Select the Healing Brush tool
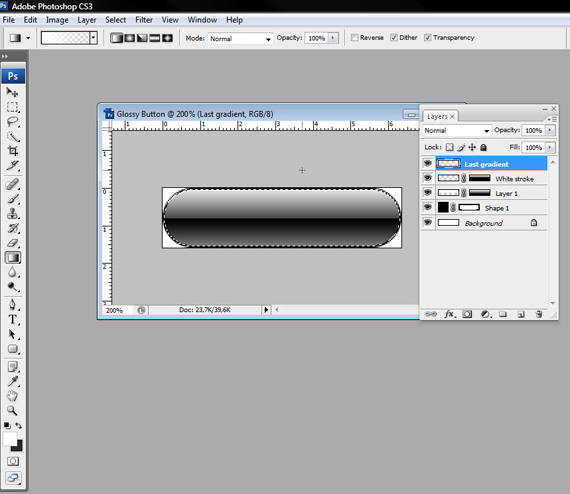Image resolution: width=570 pixels, height=494 pixels. click(12, 184)
